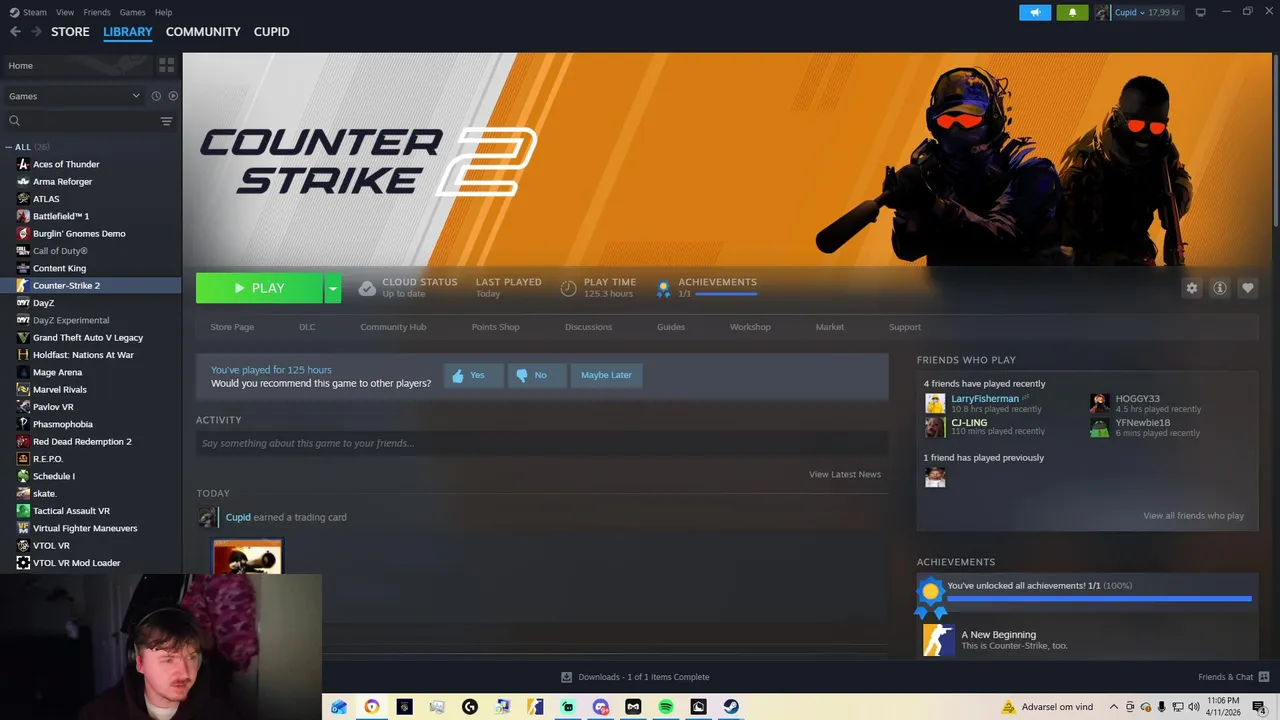Switch to the STORE tab
This screenshot has height=720, width=1280.
tap(70, 32)
